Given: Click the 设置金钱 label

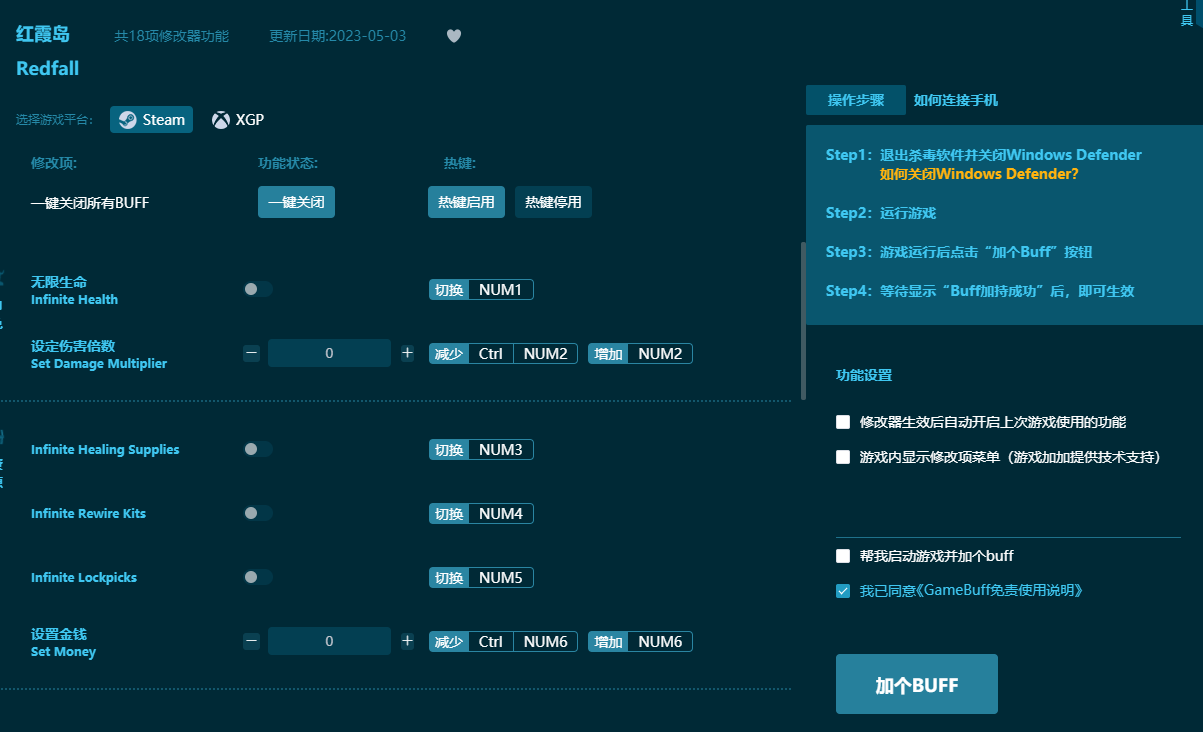Looking at the screenshot, I should 59,634.
